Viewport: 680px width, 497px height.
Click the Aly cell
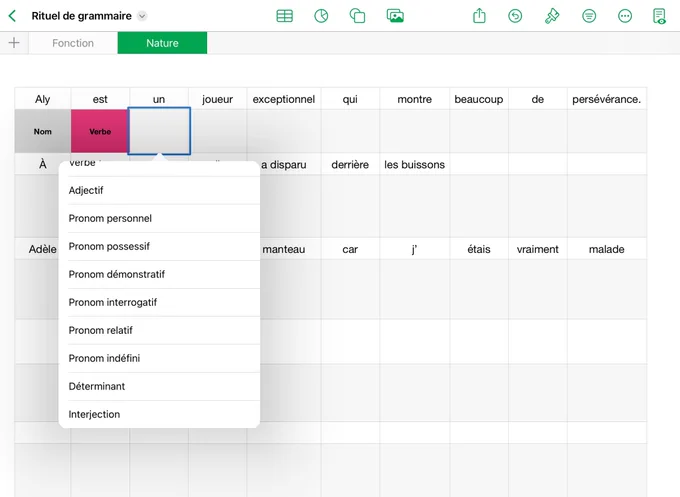42,99
